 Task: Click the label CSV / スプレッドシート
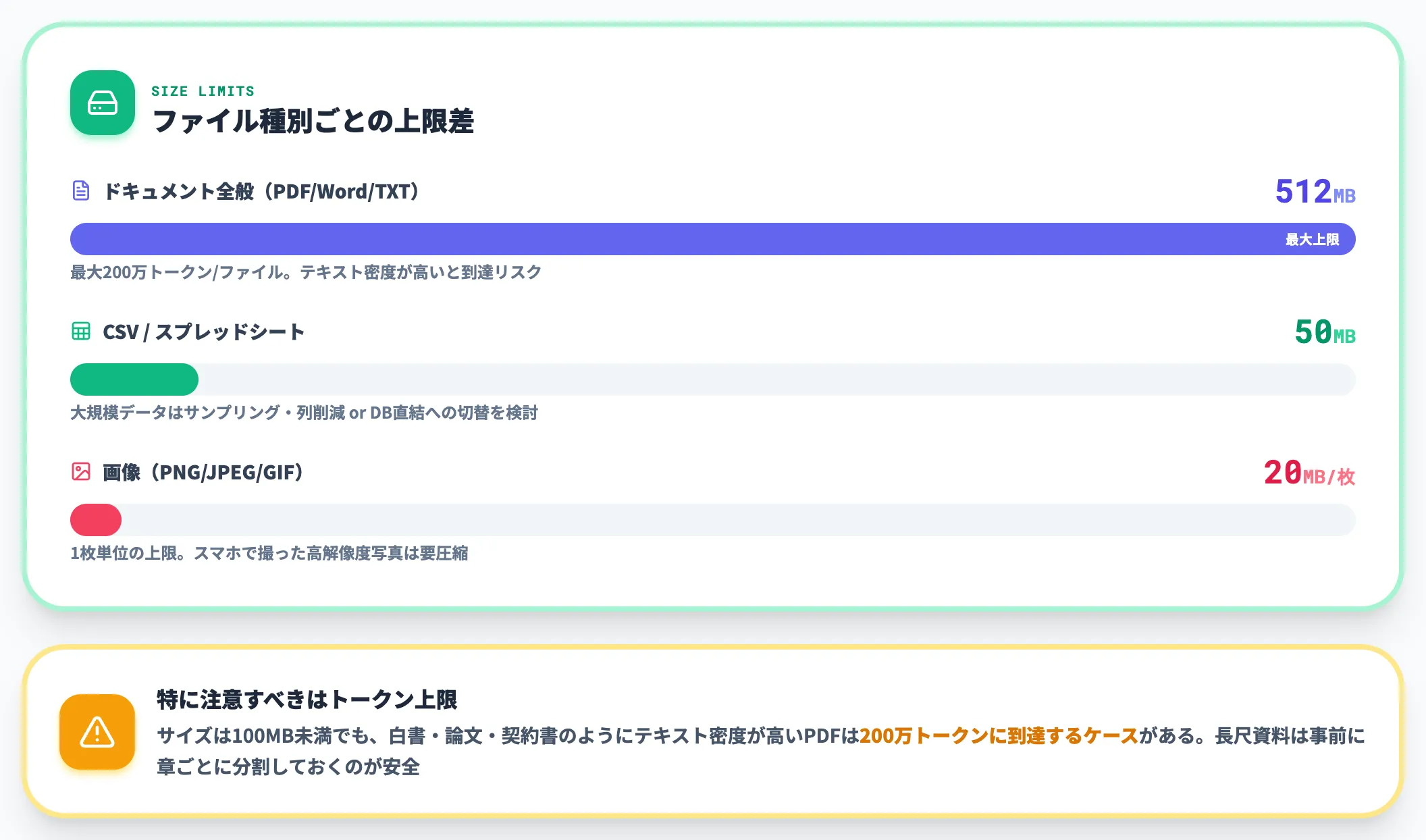[203, 332]
